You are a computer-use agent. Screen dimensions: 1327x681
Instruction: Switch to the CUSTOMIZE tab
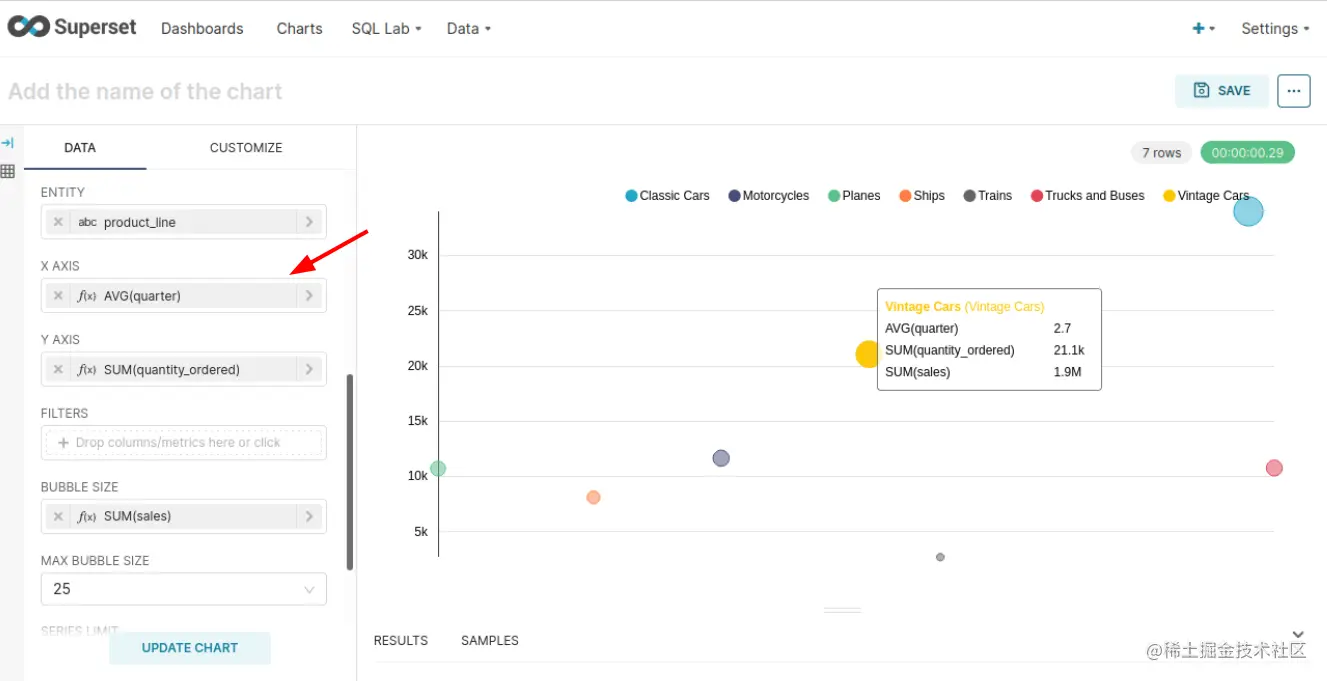(x=246, y=147)
